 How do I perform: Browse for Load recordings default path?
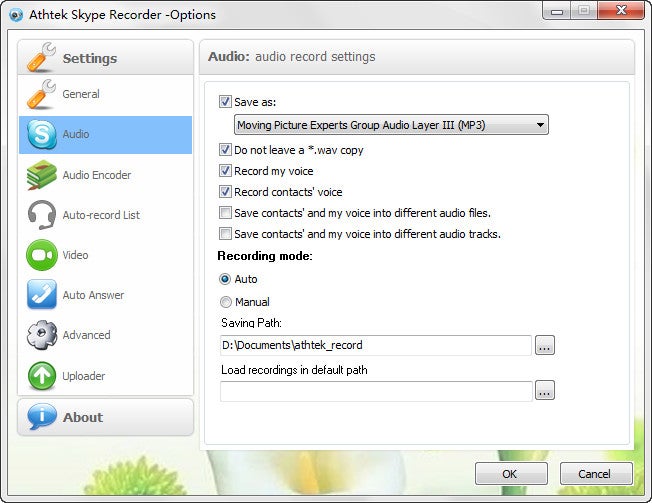[x=545, y=390]
